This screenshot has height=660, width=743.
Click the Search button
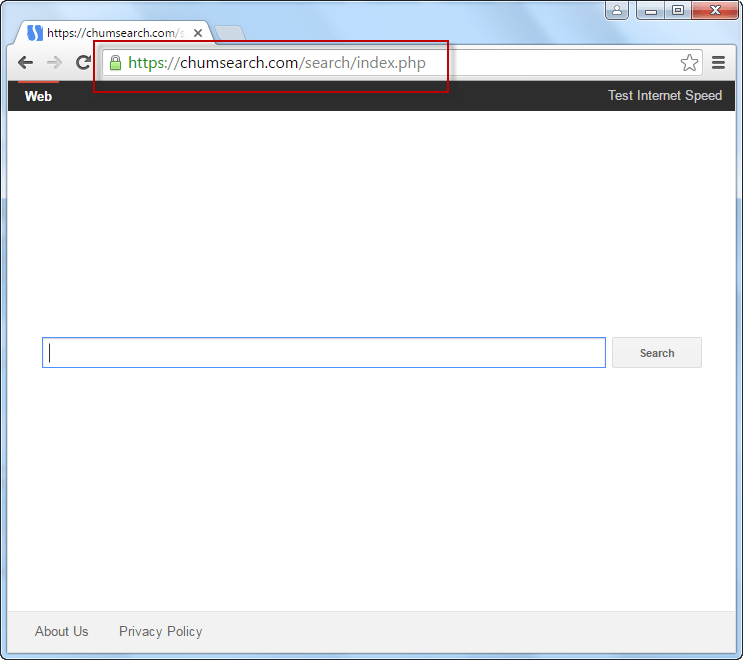pyautogui.click(x=657, y=353)
